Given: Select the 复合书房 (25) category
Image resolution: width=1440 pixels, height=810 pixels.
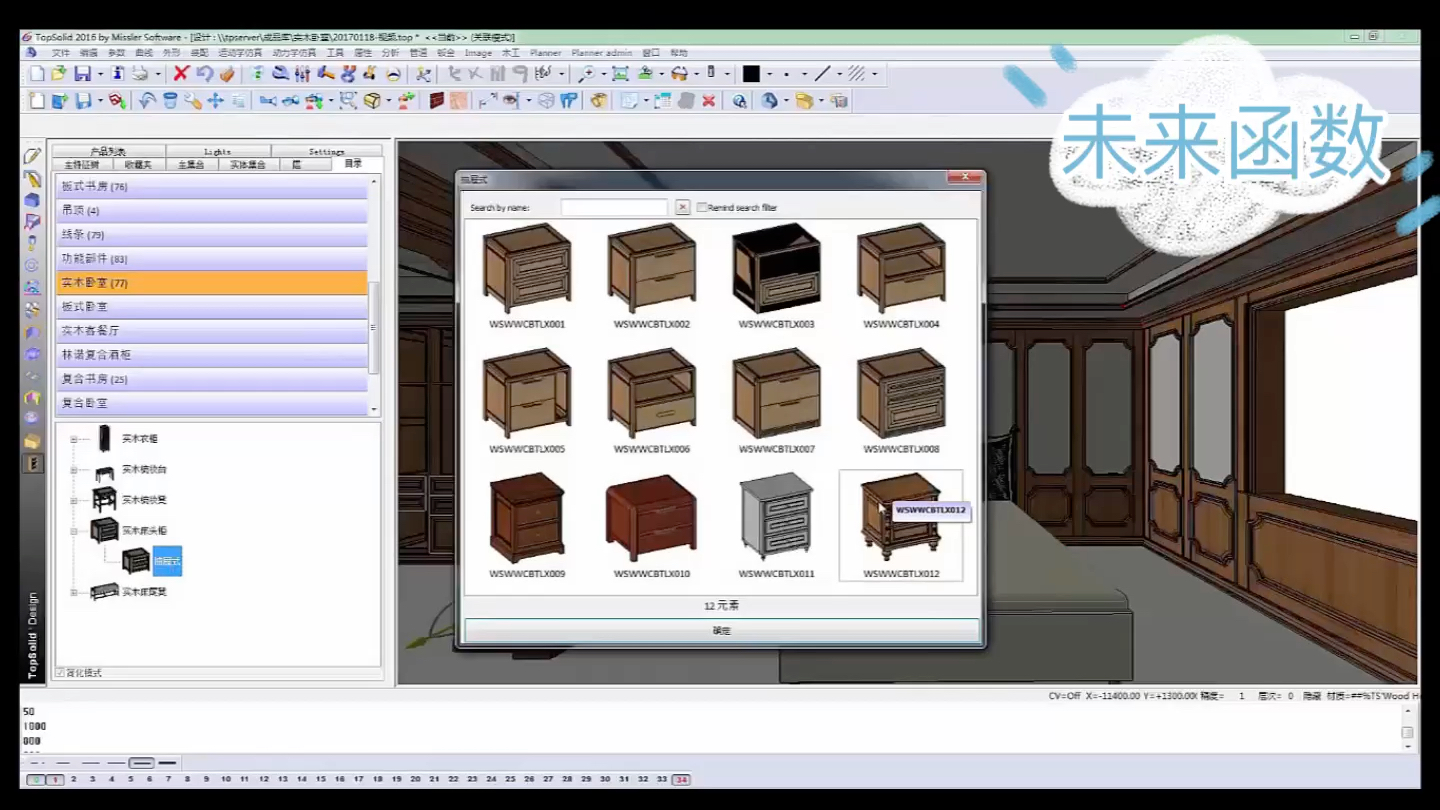Looking at the screenshot, I should [x=212, y=379].
